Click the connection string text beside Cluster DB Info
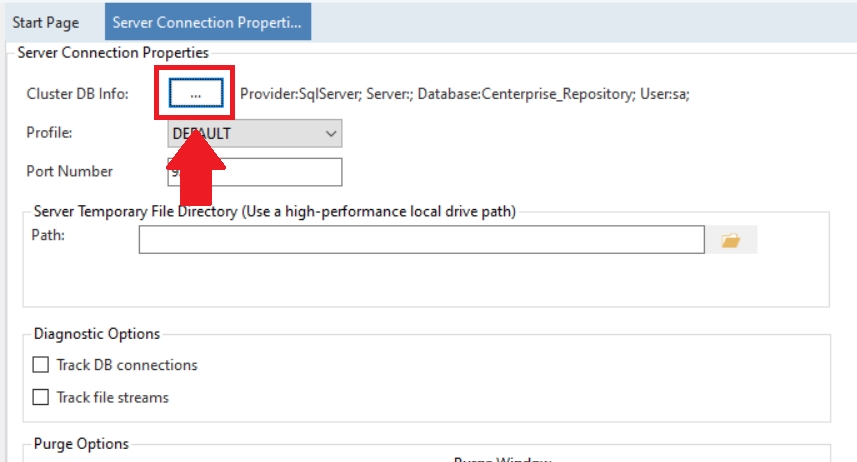Screen dimensions: 857x462 click(465, 93)
